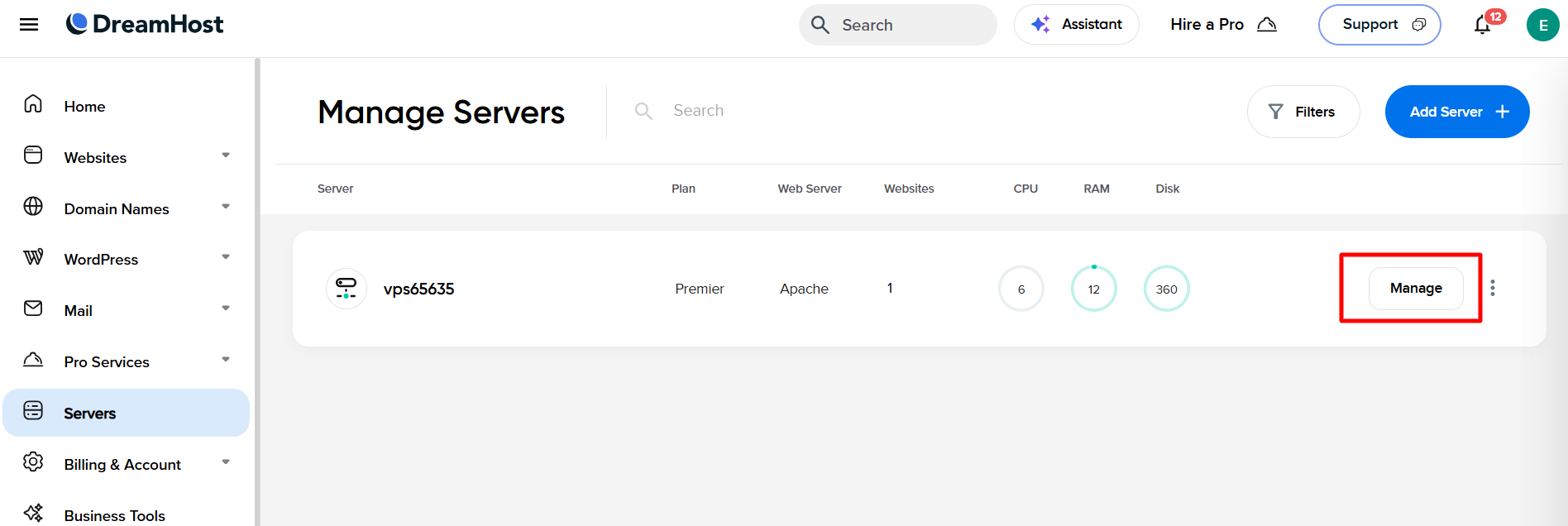Screen dimensions: 1568x526
Task: Expand the Domain Names menu arrow
Action: pyautogui.click(x=226, y=207)
